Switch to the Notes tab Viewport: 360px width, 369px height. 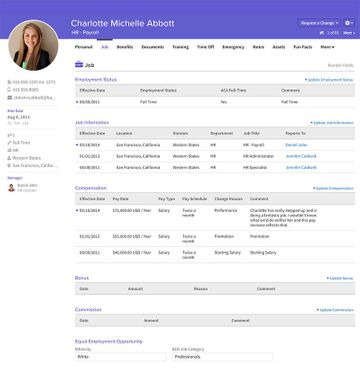258,47
